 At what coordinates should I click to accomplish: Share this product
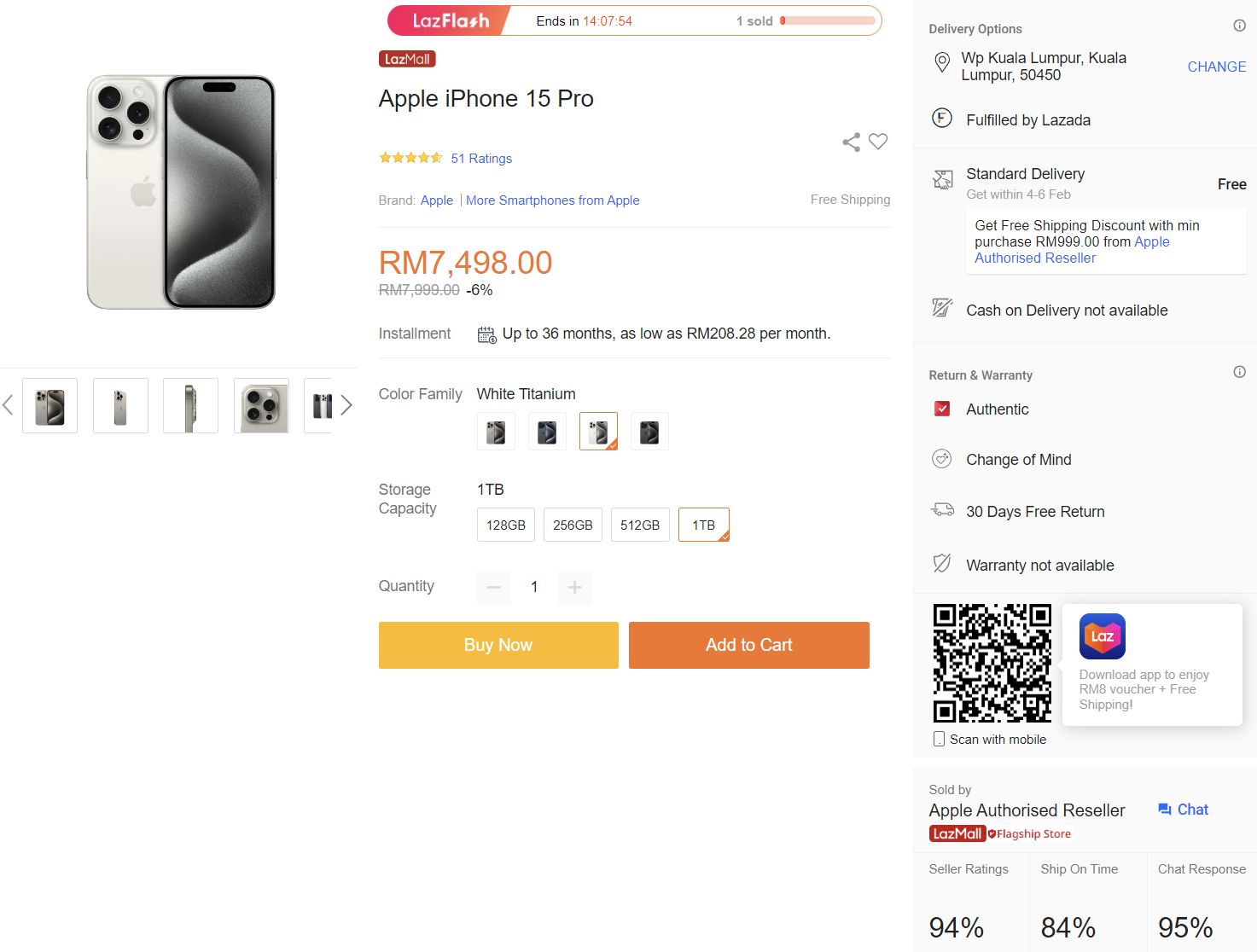[850, 142]
